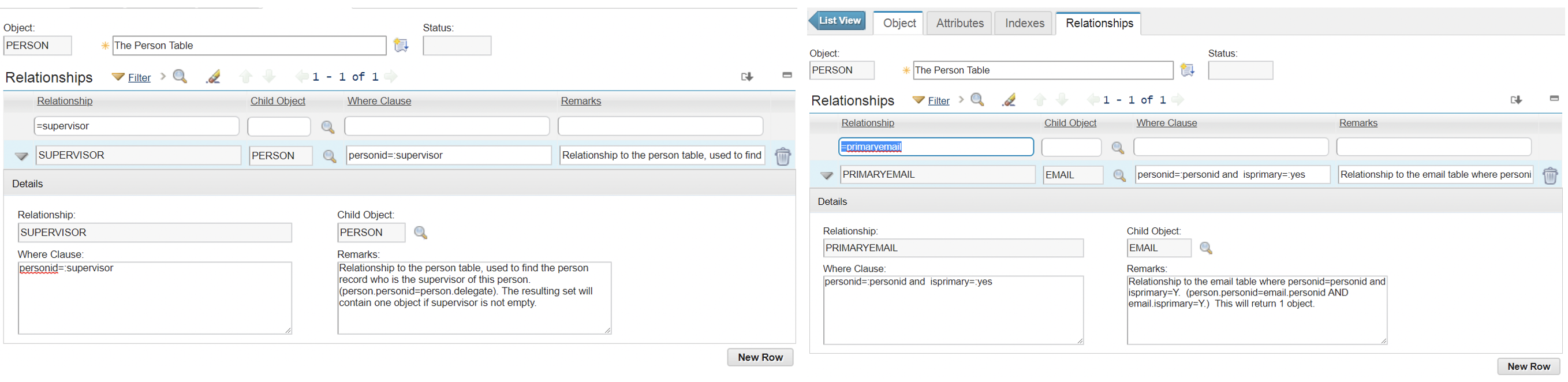1568x382 pixels.
Task: Open long description icon beside Status in SUPERVISOR panel
Action: click(x=401, y=46)
